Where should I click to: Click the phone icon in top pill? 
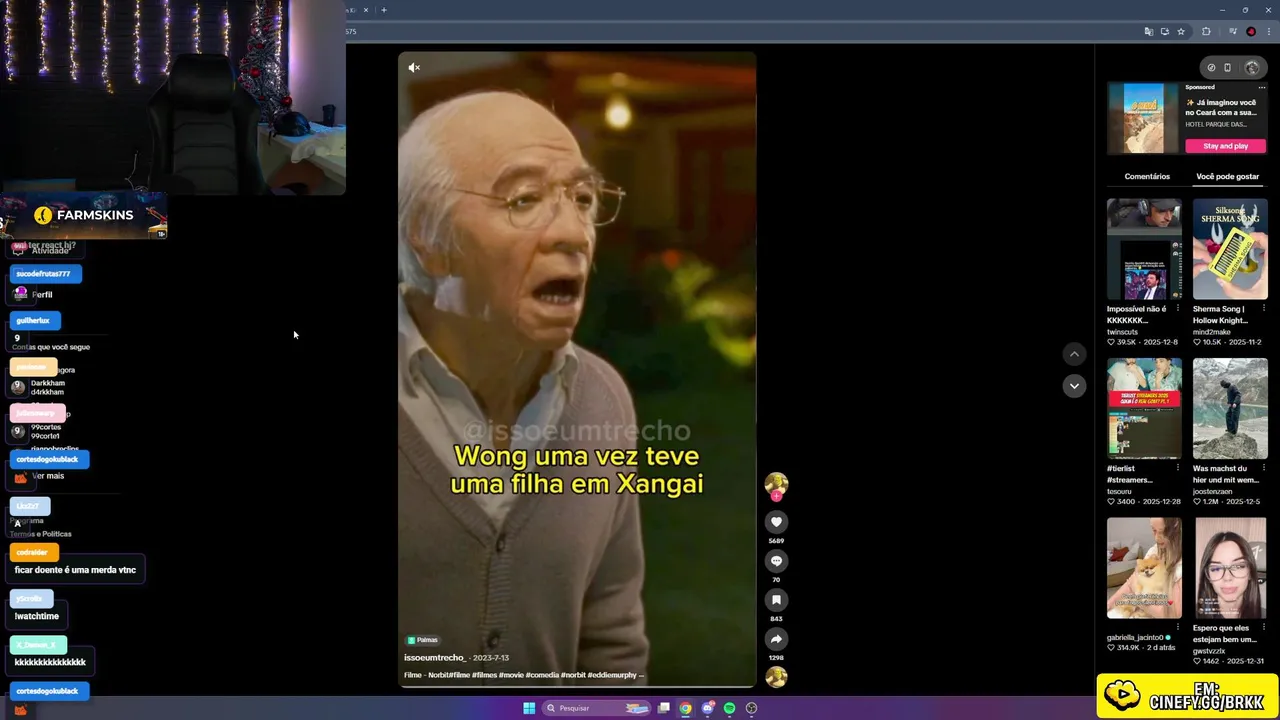1228,68
